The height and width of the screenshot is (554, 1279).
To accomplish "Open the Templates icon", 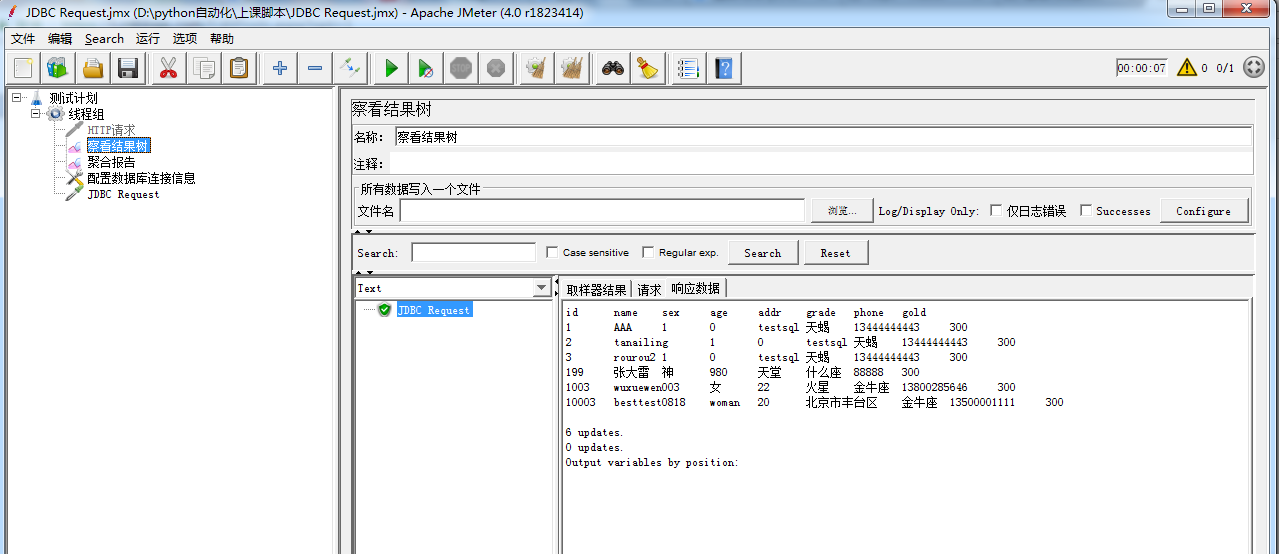I will pyautogui.click(x=58, y=68).
